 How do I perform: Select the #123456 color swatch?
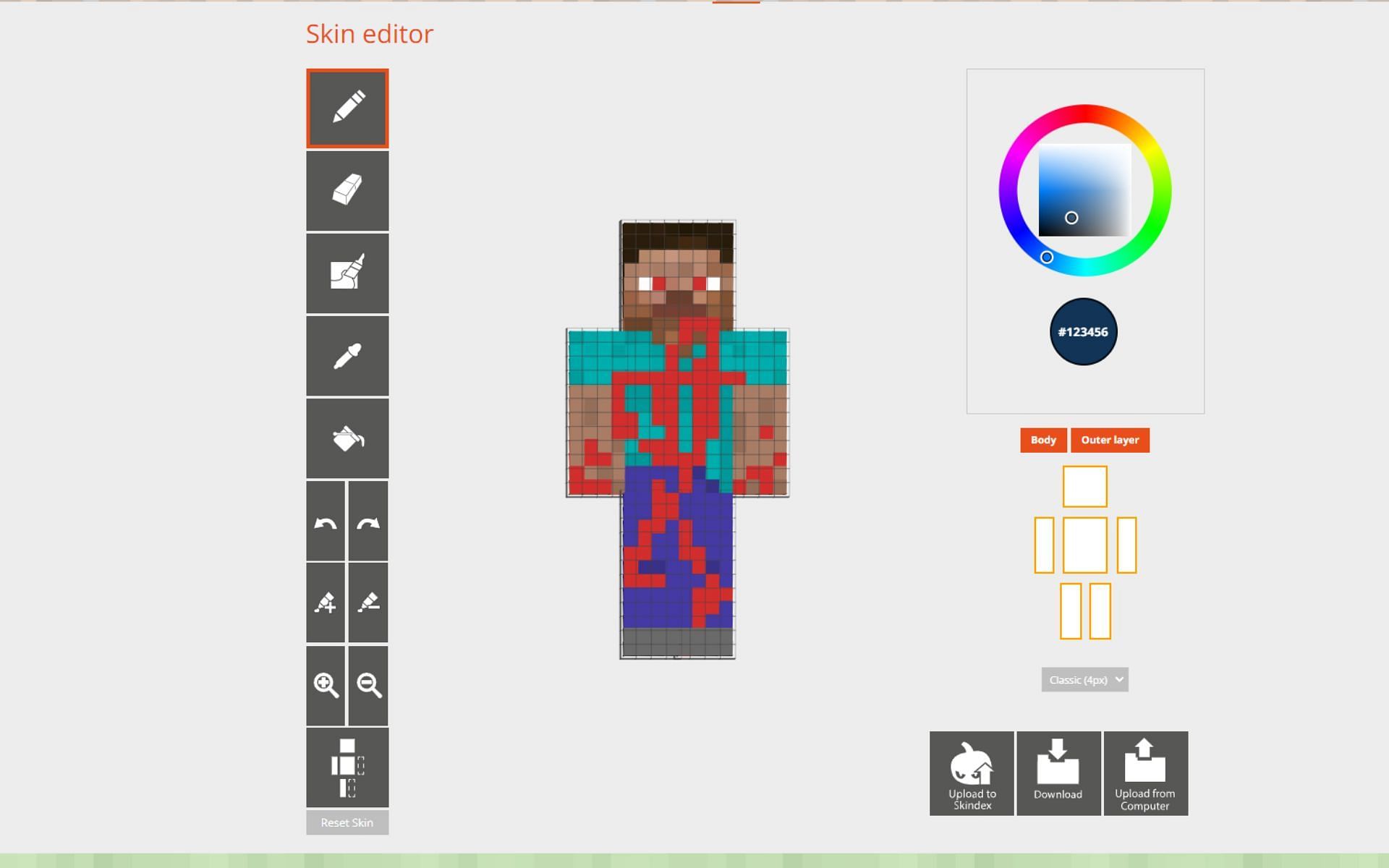click(1083, 332)
